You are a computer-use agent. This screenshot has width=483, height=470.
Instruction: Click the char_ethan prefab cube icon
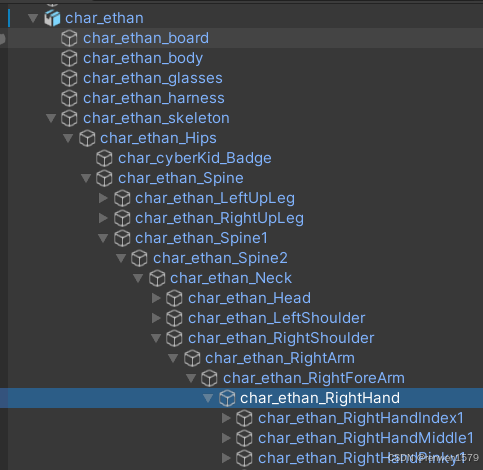[52, 18]
